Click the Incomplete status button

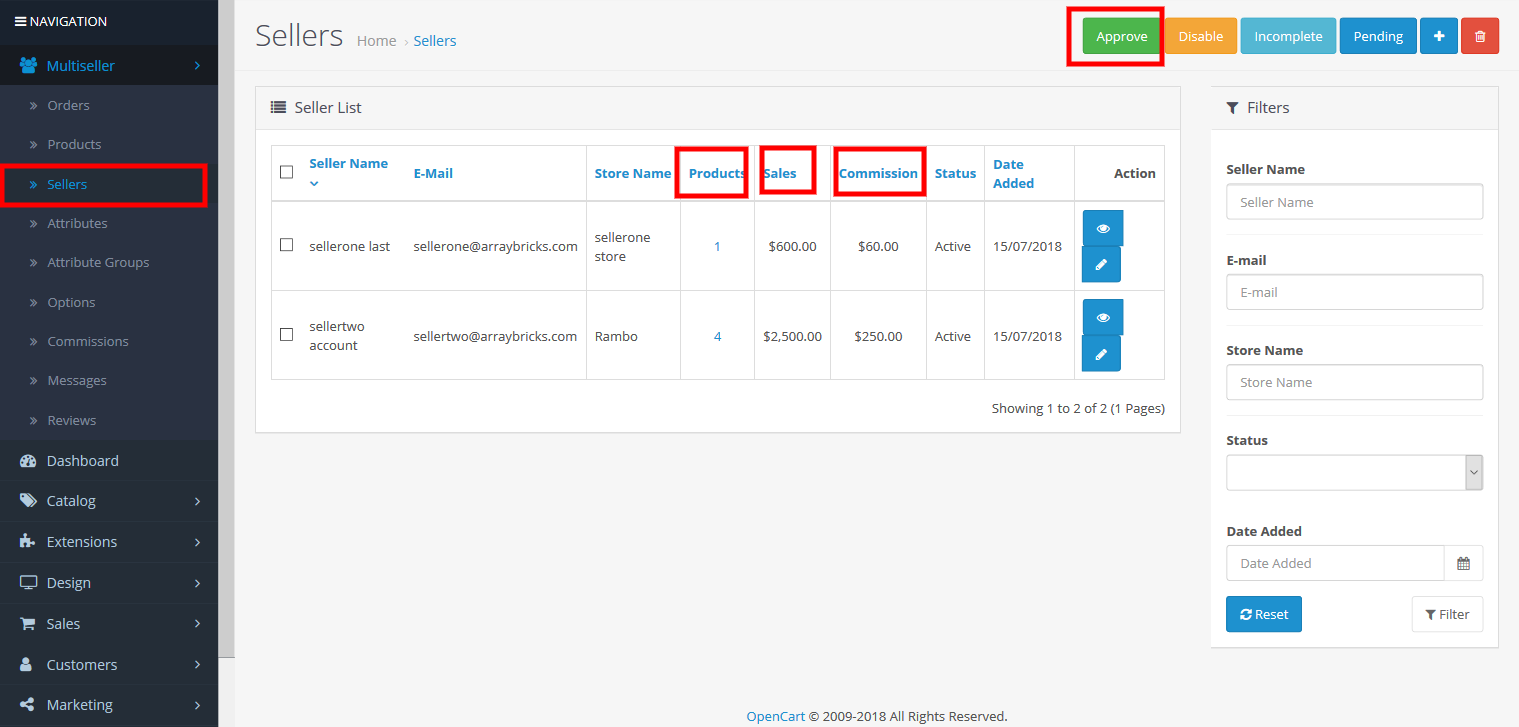tap(1288, 36)
